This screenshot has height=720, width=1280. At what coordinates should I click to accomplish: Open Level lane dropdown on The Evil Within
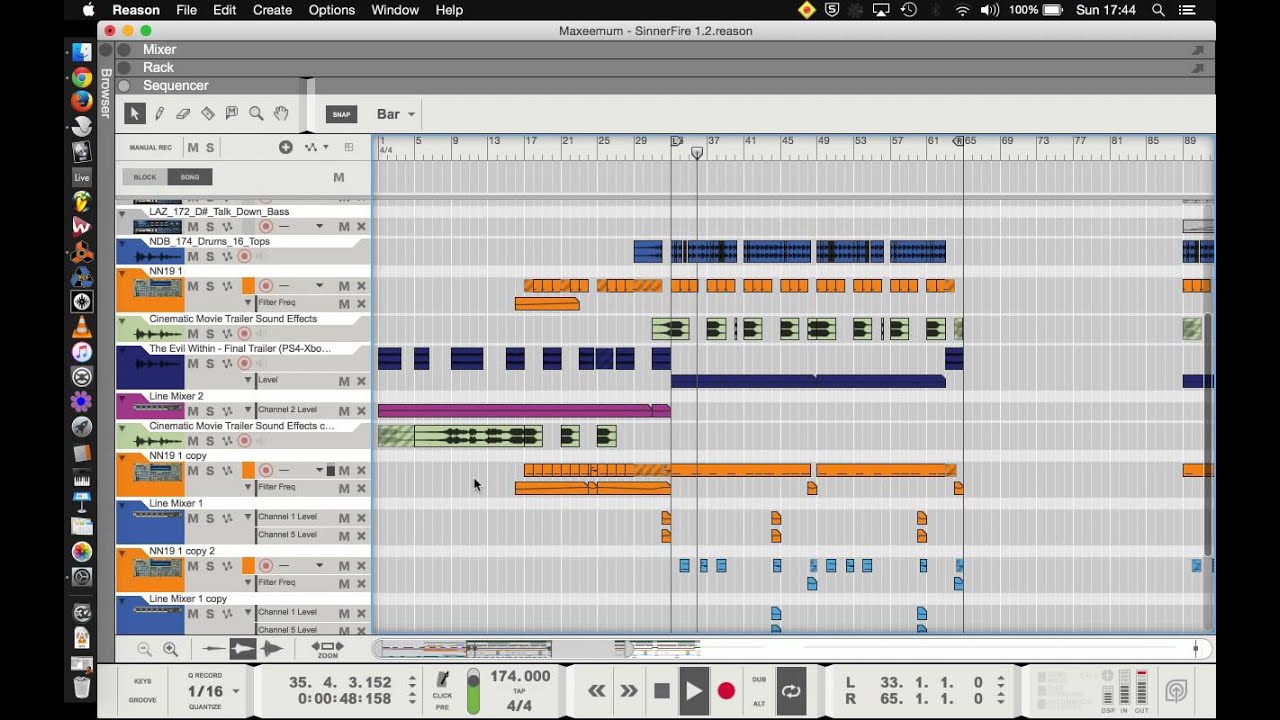point(248,381)
